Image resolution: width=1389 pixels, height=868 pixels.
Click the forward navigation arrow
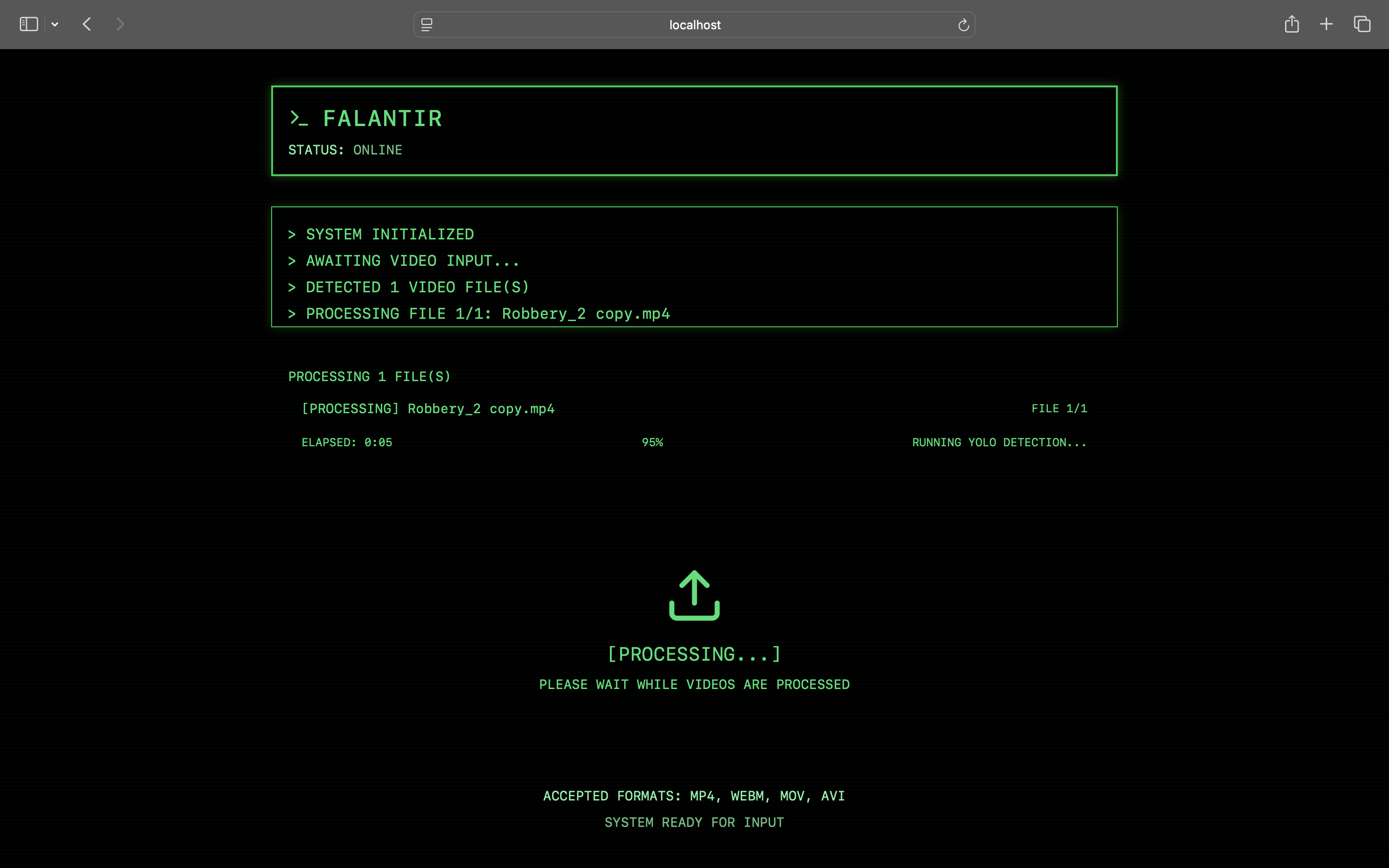120,24
